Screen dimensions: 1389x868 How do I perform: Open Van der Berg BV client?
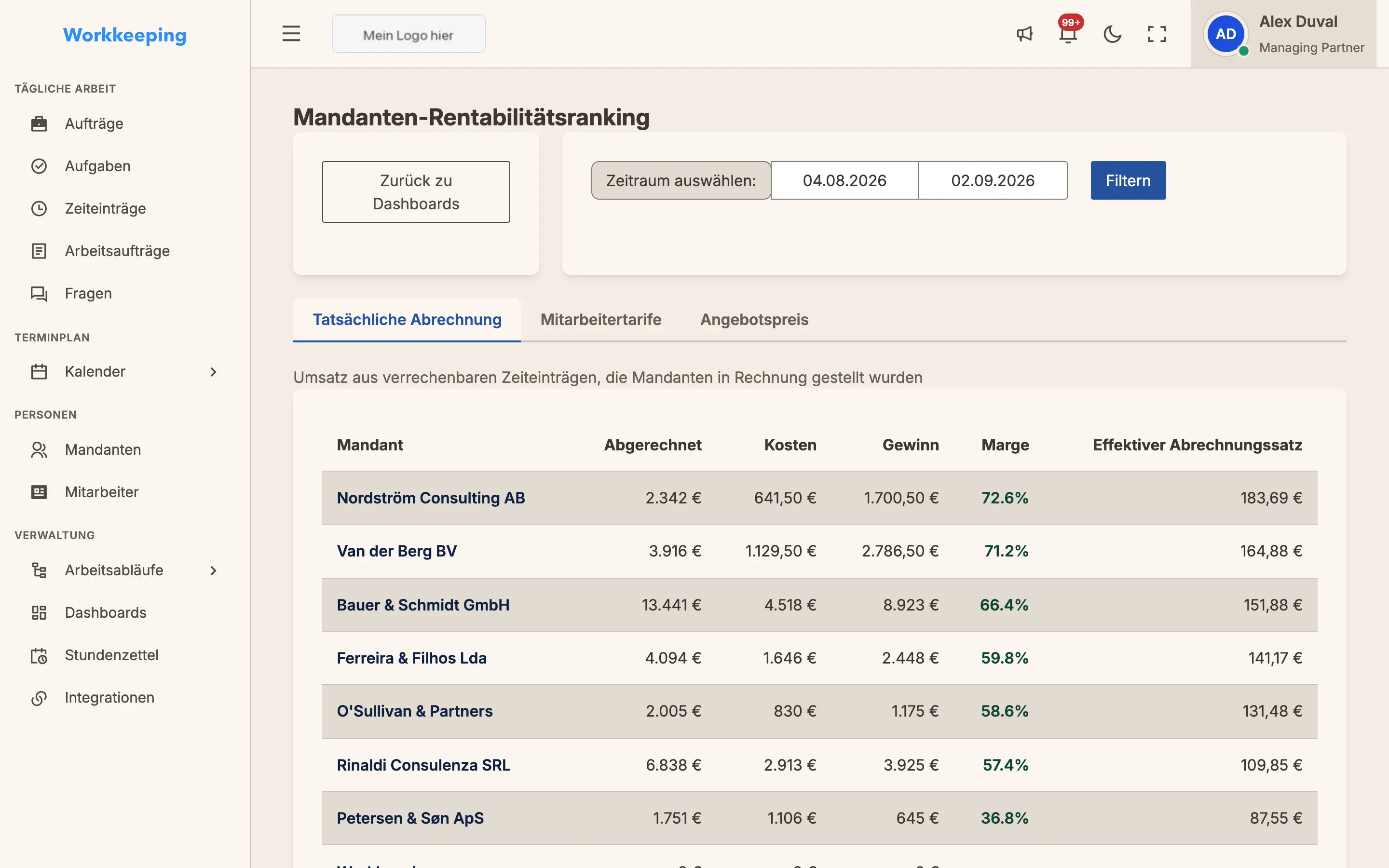(396, 551)
